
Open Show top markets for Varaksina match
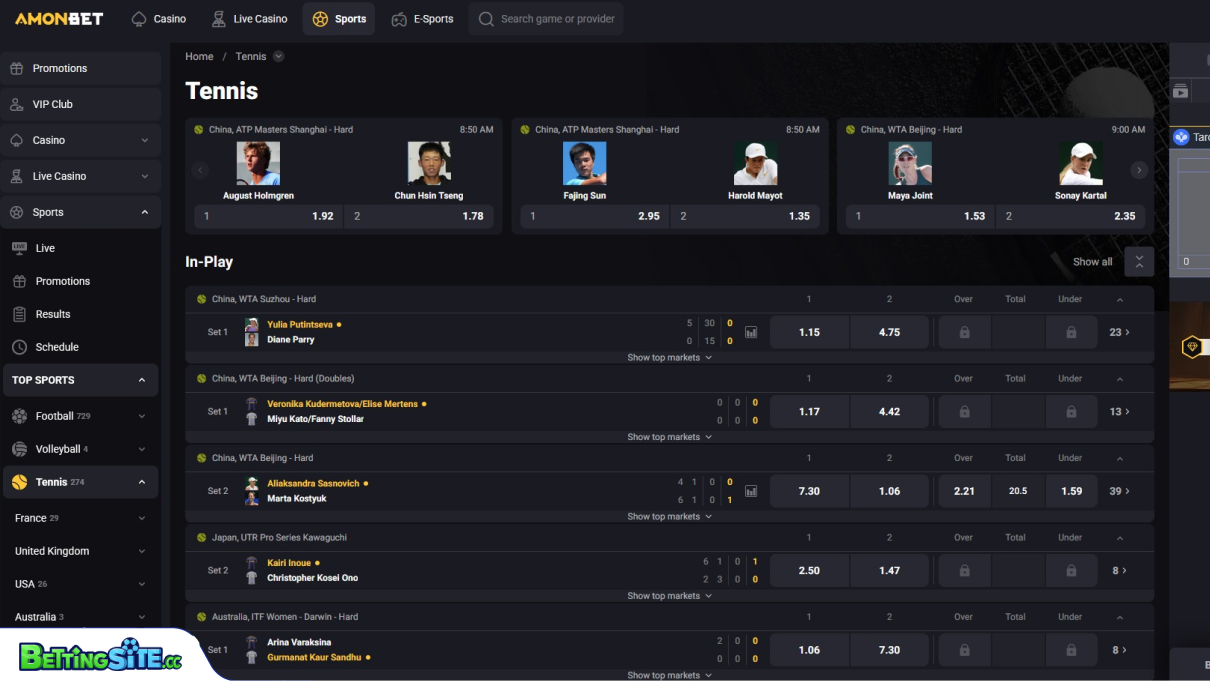point(668,675)
